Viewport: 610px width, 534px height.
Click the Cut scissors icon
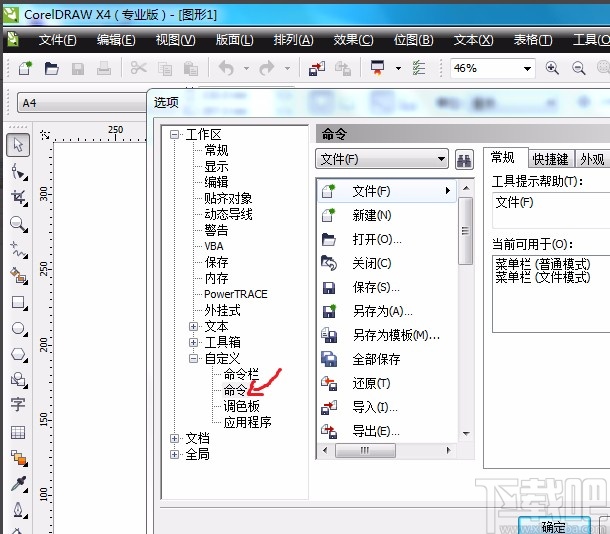tap(138, 68)
